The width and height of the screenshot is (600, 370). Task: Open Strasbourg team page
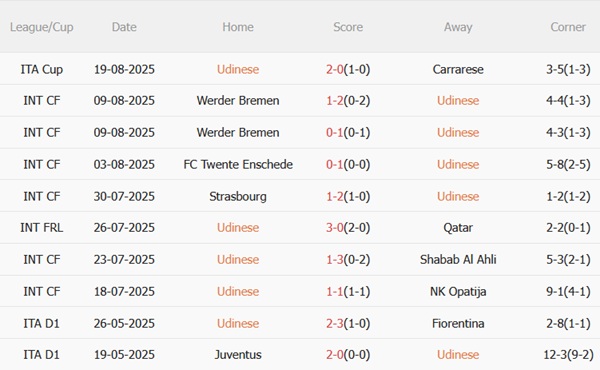(238, 196)
